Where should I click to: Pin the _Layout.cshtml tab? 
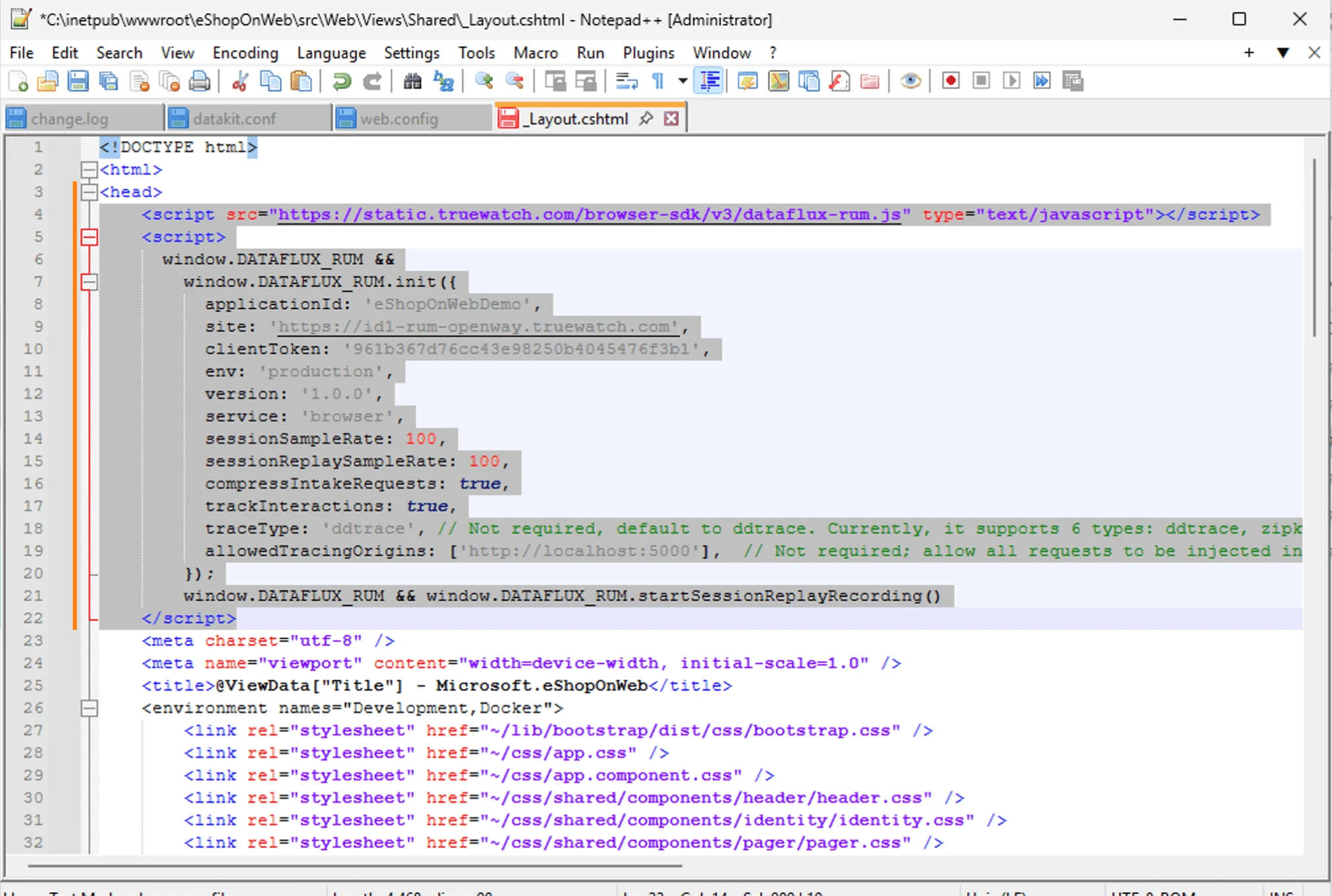(646, 119)
